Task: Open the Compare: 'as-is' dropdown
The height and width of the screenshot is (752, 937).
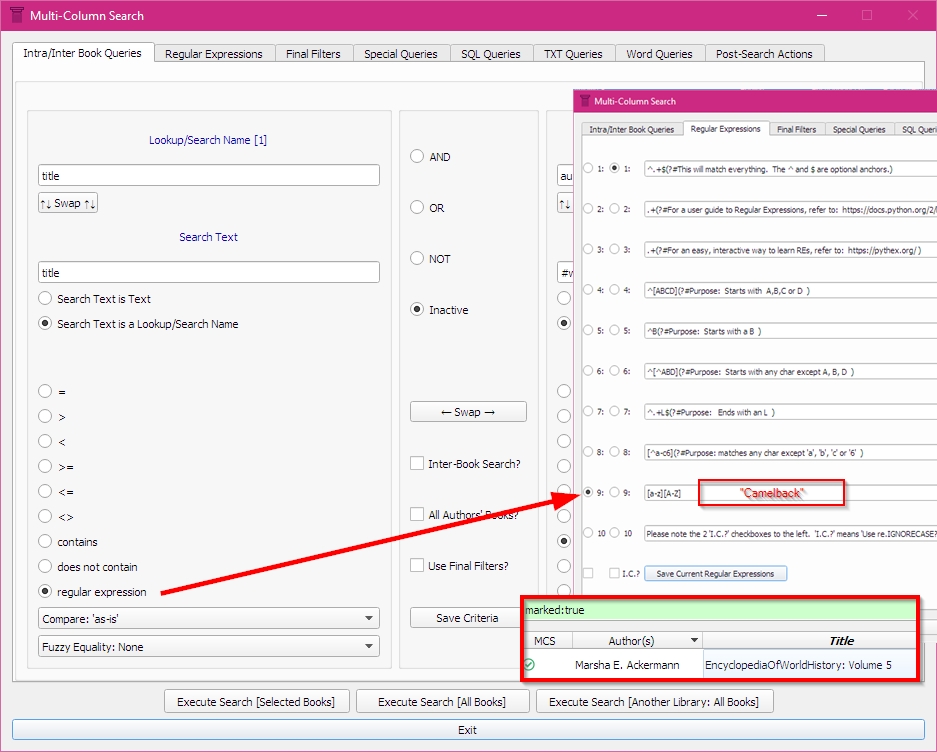Action: point(209,618)
